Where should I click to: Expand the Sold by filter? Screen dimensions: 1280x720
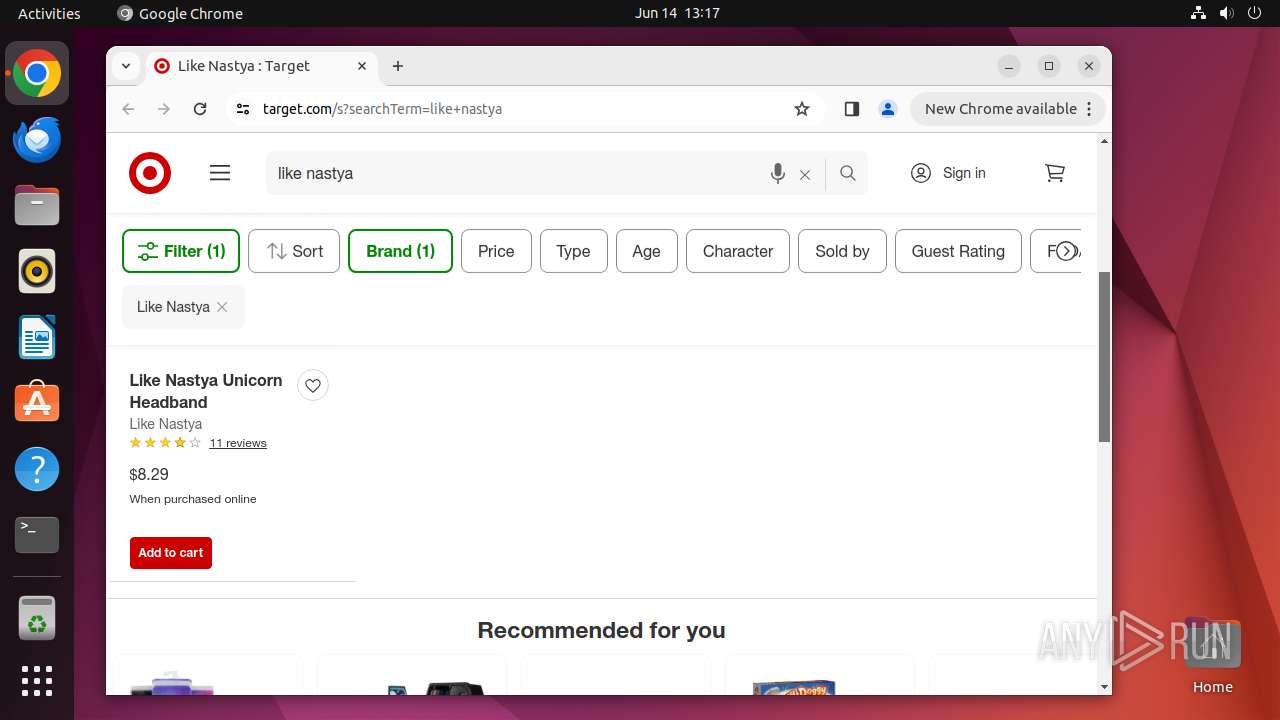click(x=842, y=251)
